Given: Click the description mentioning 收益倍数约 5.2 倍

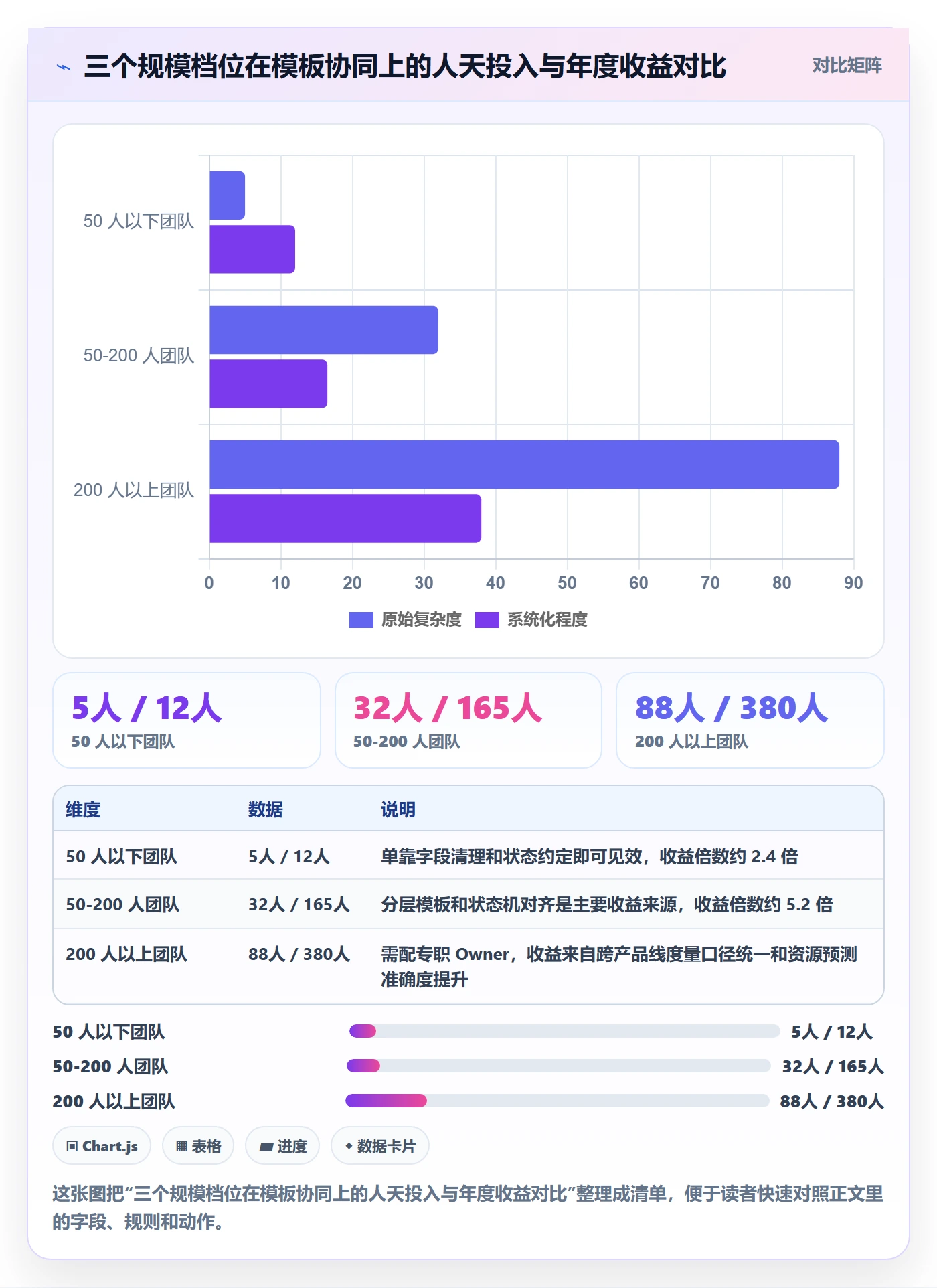Looking at the screenshot, I should [x=607, y=904].
